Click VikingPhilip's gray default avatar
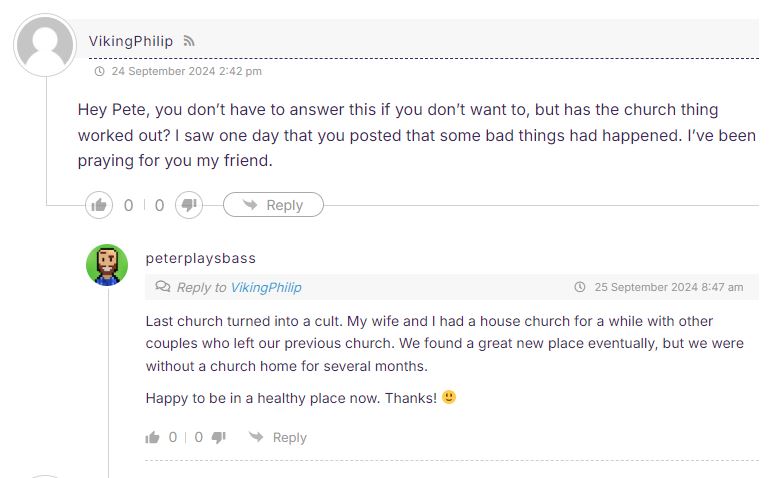781x478 pixels. point(45,46)
